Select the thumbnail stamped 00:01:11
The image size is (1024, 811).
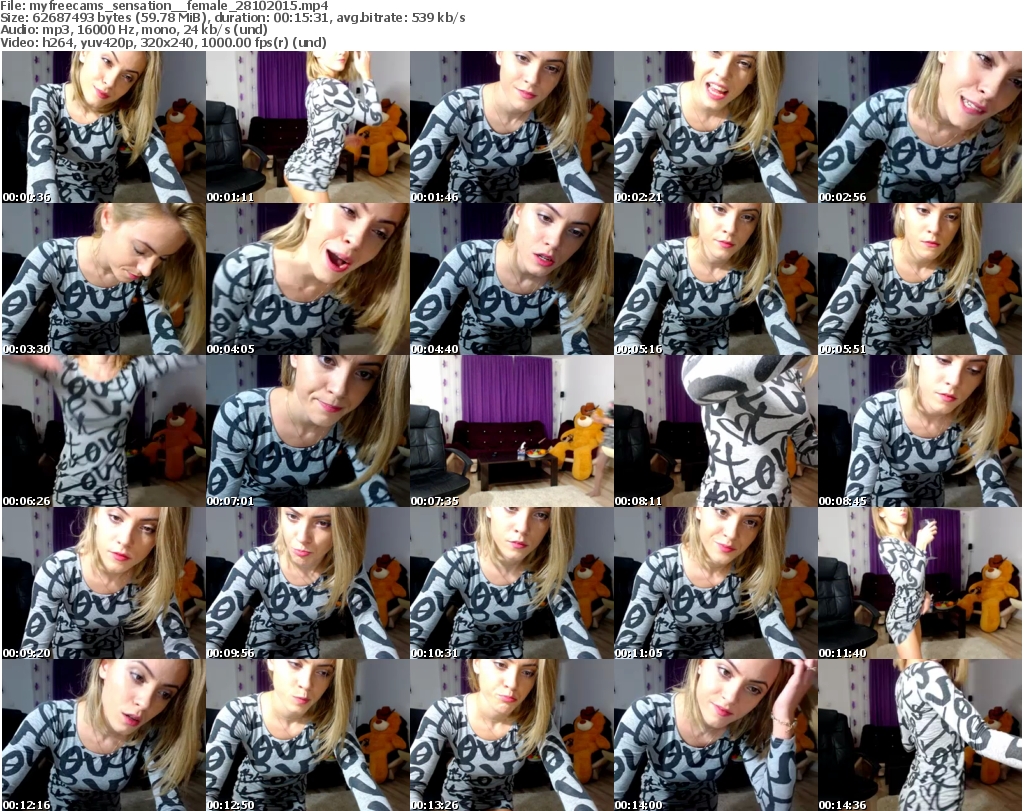tap(308, 127)
